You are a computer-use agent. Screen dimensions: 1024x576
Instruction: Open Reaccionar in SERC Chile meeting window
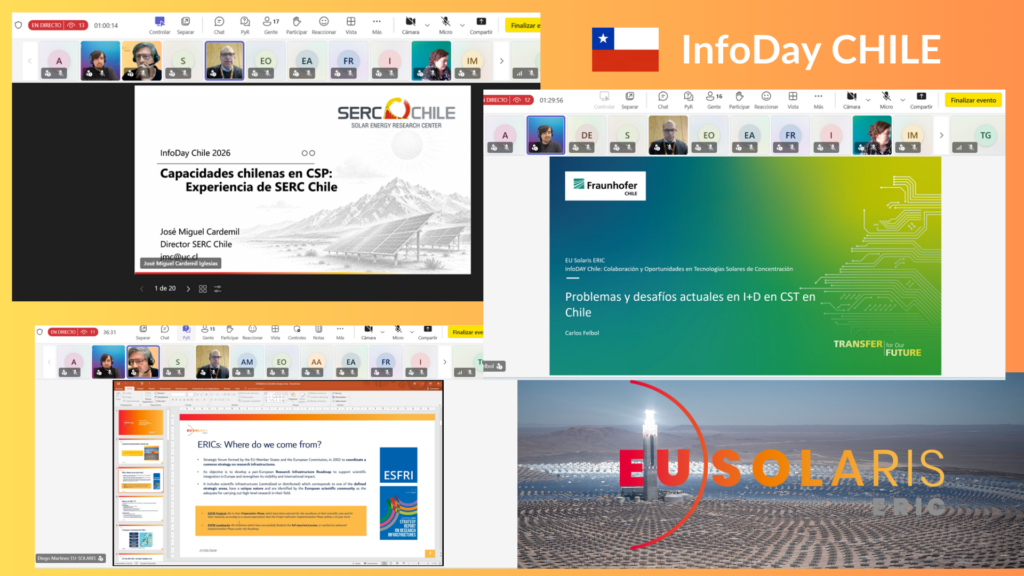(x=323, y=25)
